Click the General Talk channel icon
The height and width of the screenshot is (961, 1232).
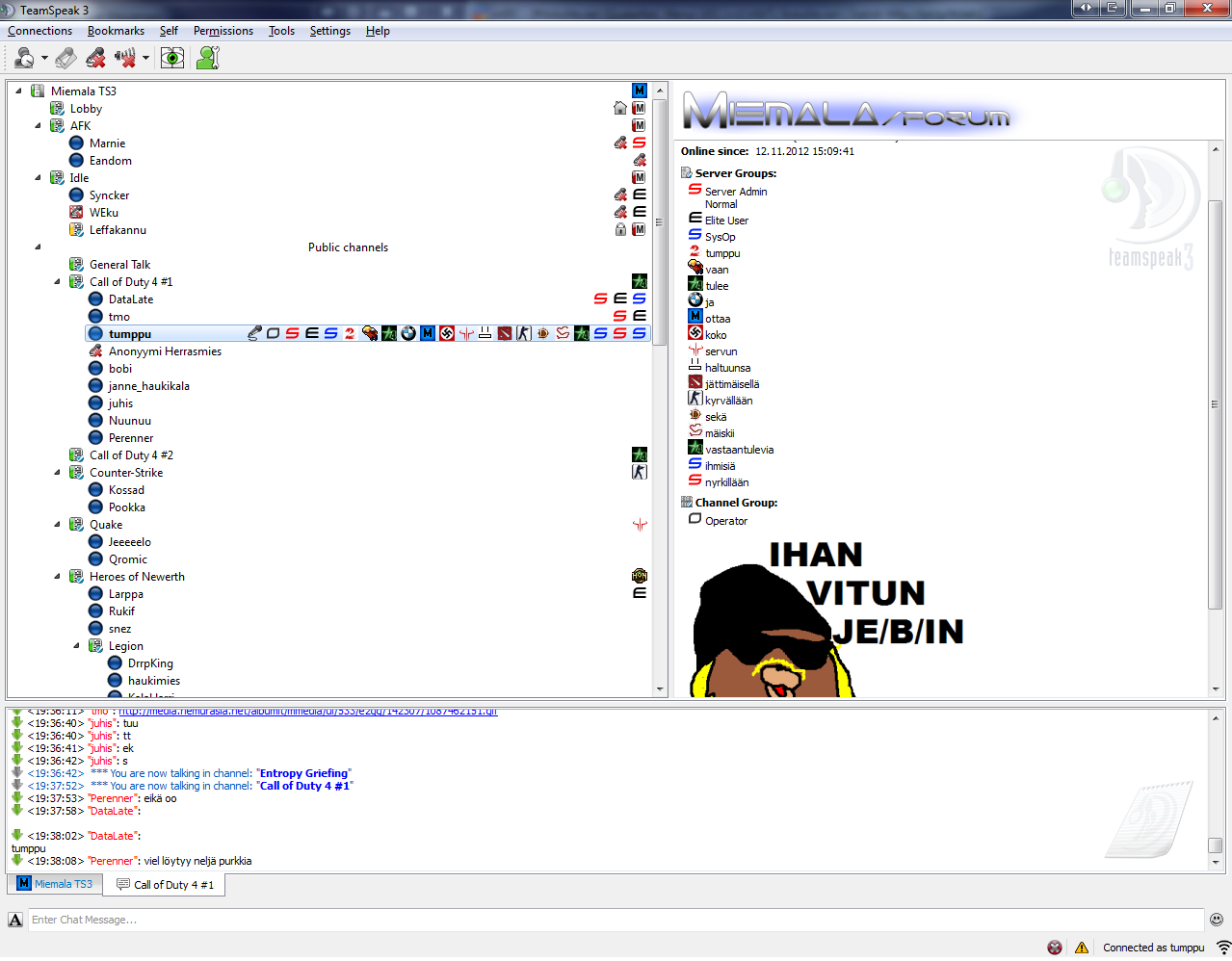click(76, 265)
